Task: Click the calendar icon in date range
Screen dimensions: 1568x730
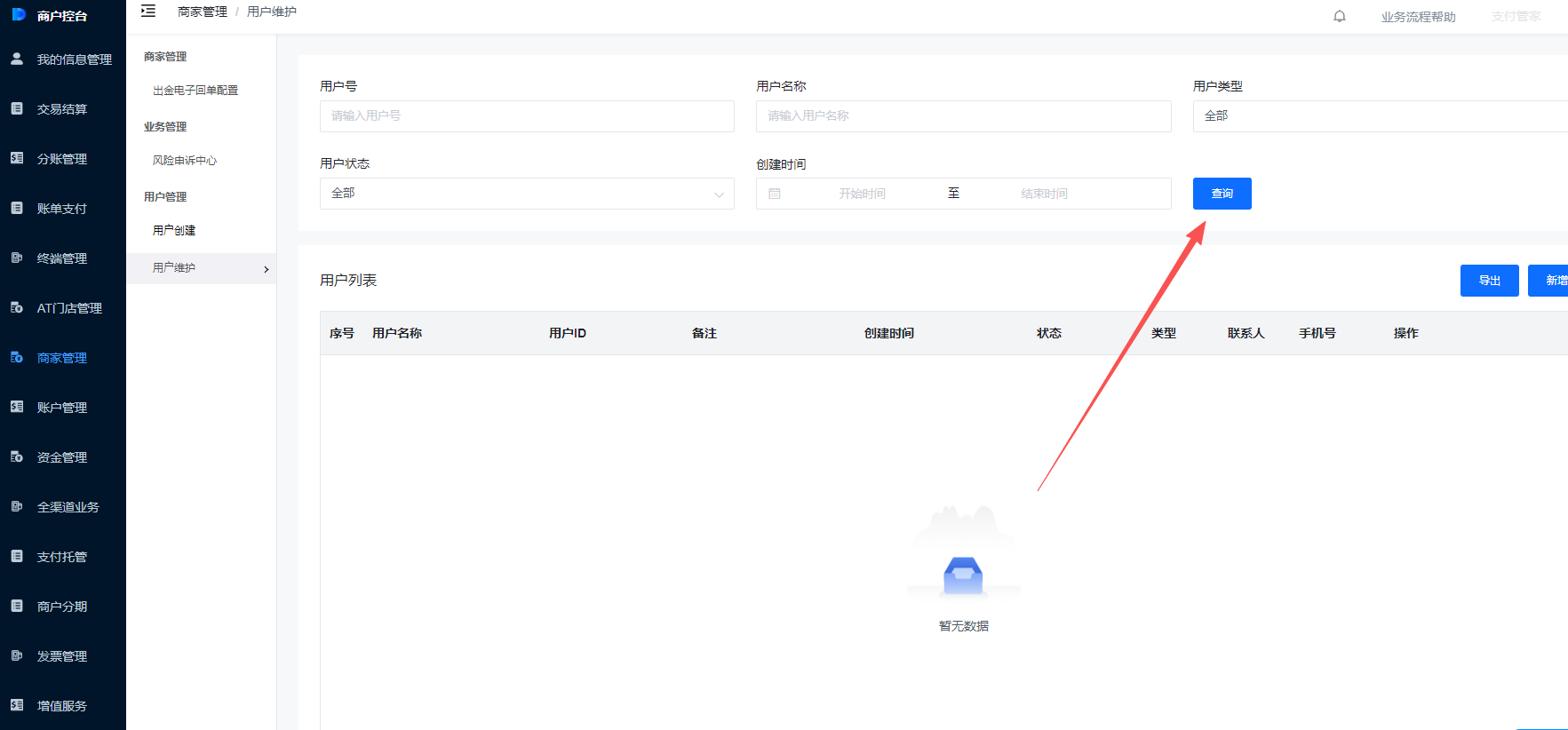Action: 775,194
